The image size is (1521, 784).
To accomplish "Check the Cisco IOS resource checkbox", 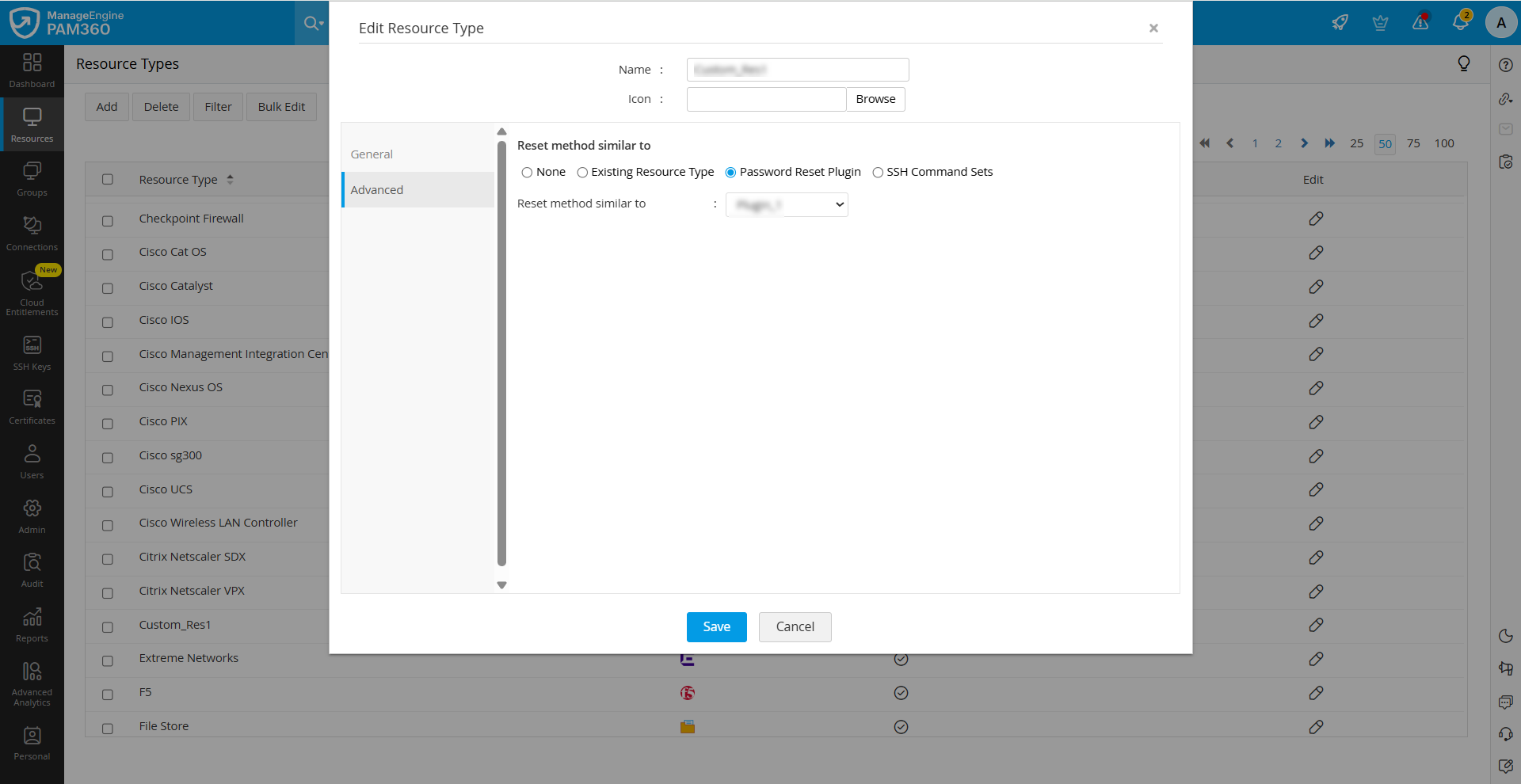I will [x=108, y=322].
